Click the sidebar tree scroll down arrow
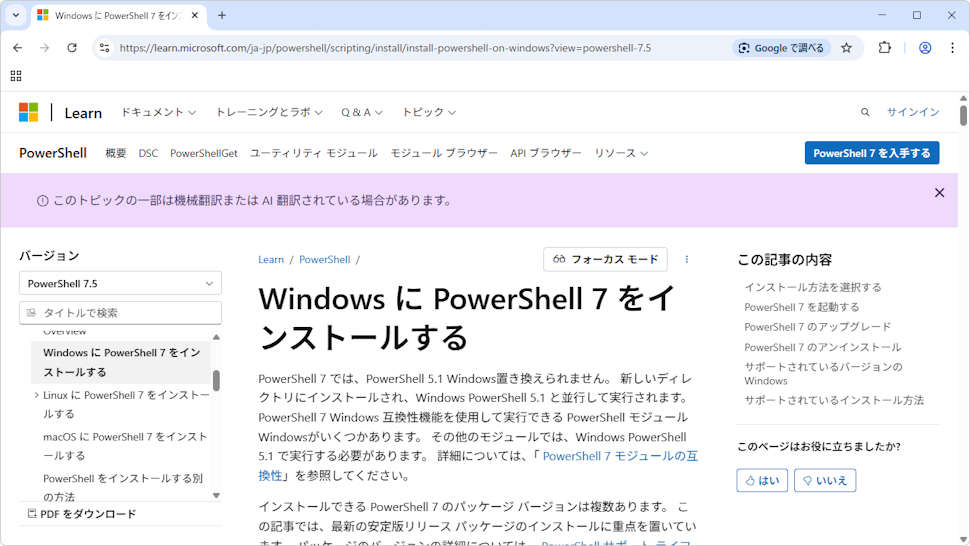 tap(216, 495)
